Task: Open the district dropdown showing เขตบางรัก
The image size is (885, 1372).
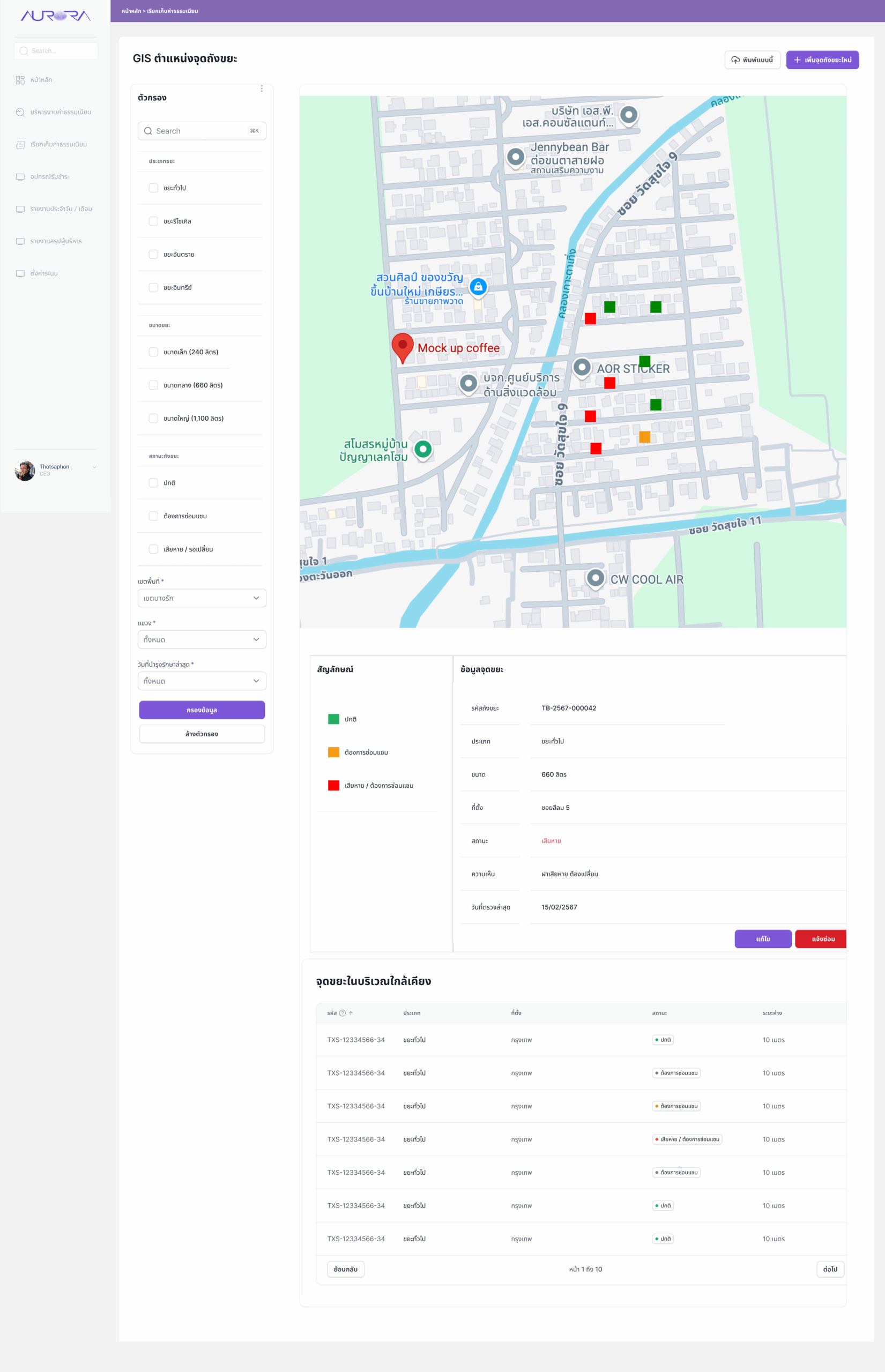Action: [202, 598]
